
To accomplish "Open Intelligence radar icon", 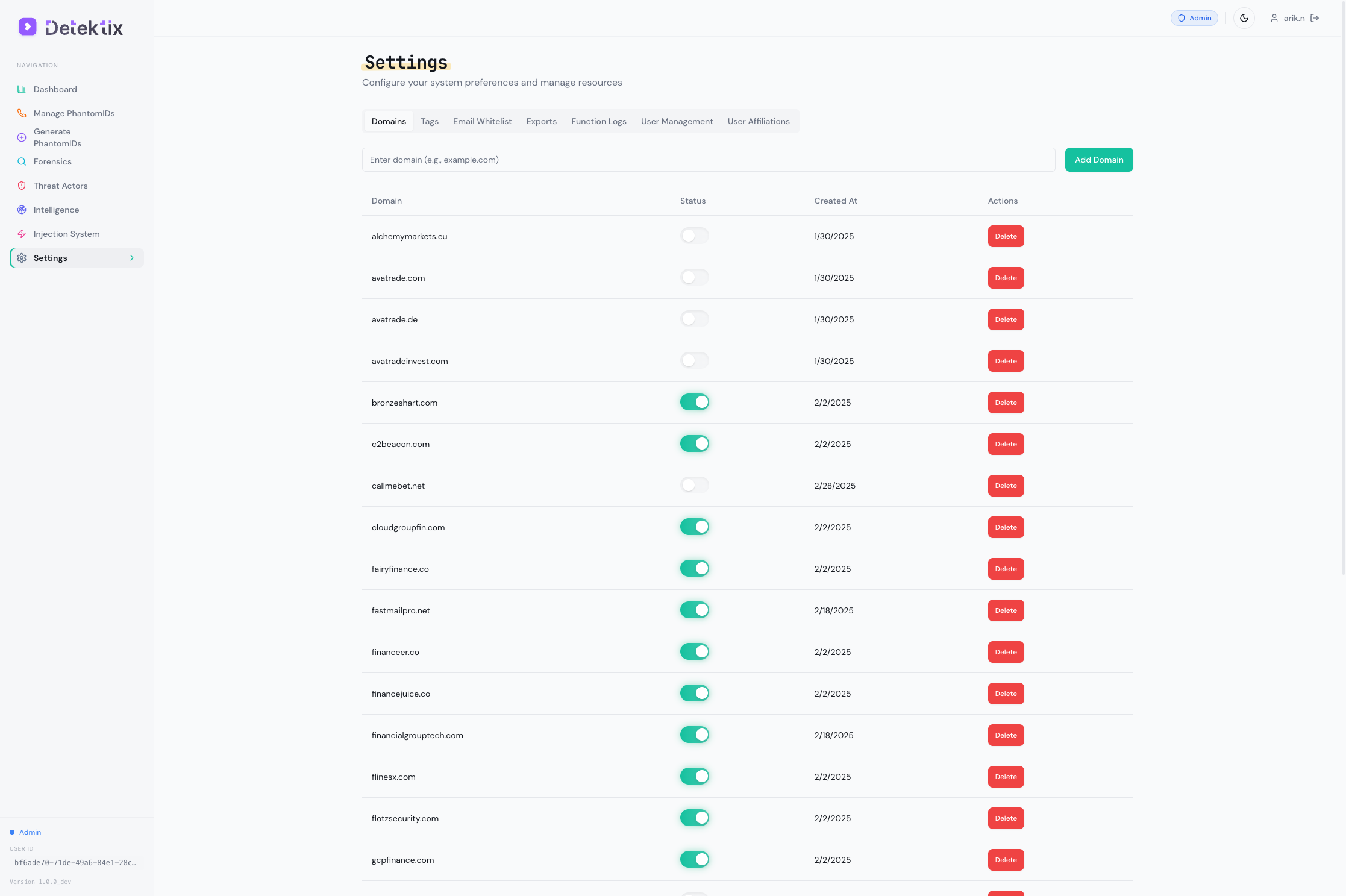I will pos(22,210).
